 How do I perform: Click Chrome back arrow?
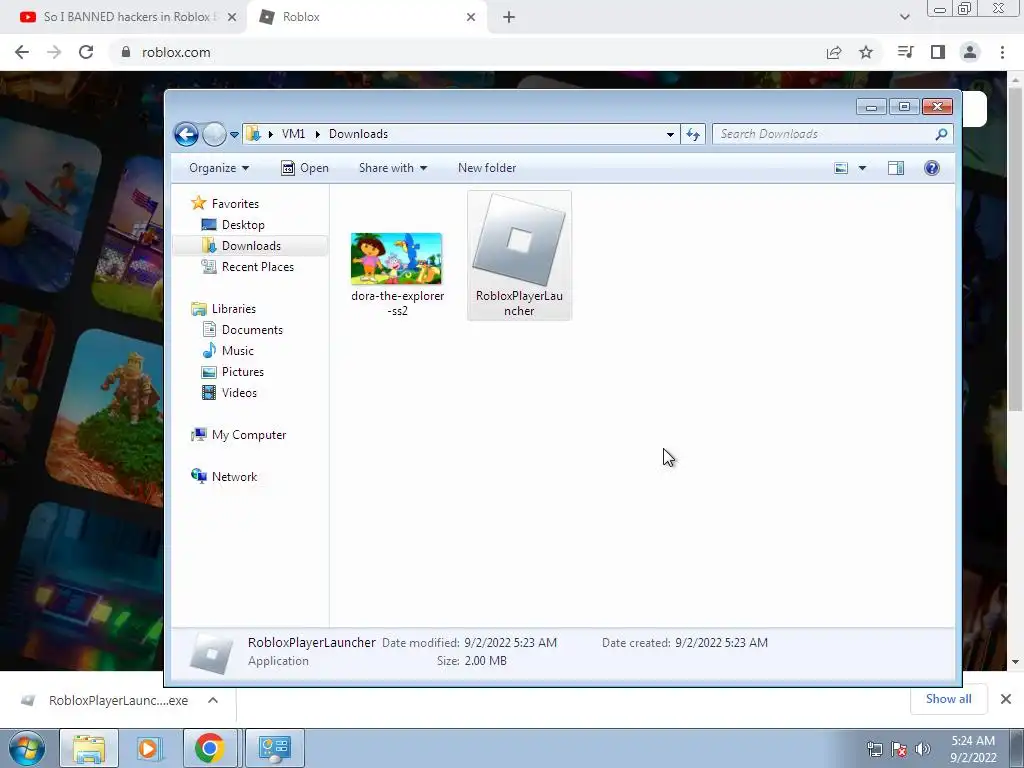22,52
